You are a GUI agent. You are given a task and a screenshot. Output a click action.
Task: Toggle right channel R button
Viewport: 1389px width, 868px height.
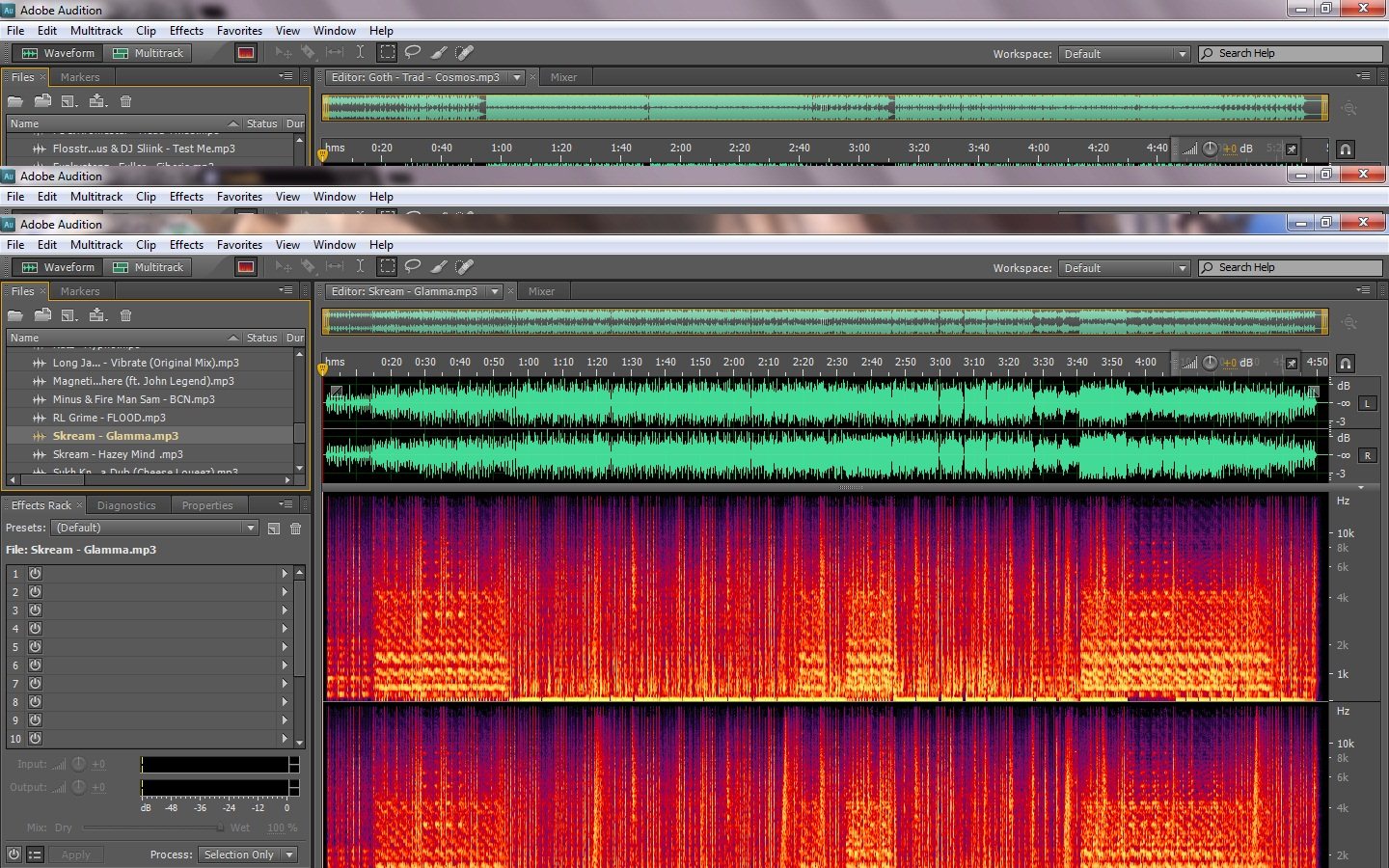(x=1368, y=455)
